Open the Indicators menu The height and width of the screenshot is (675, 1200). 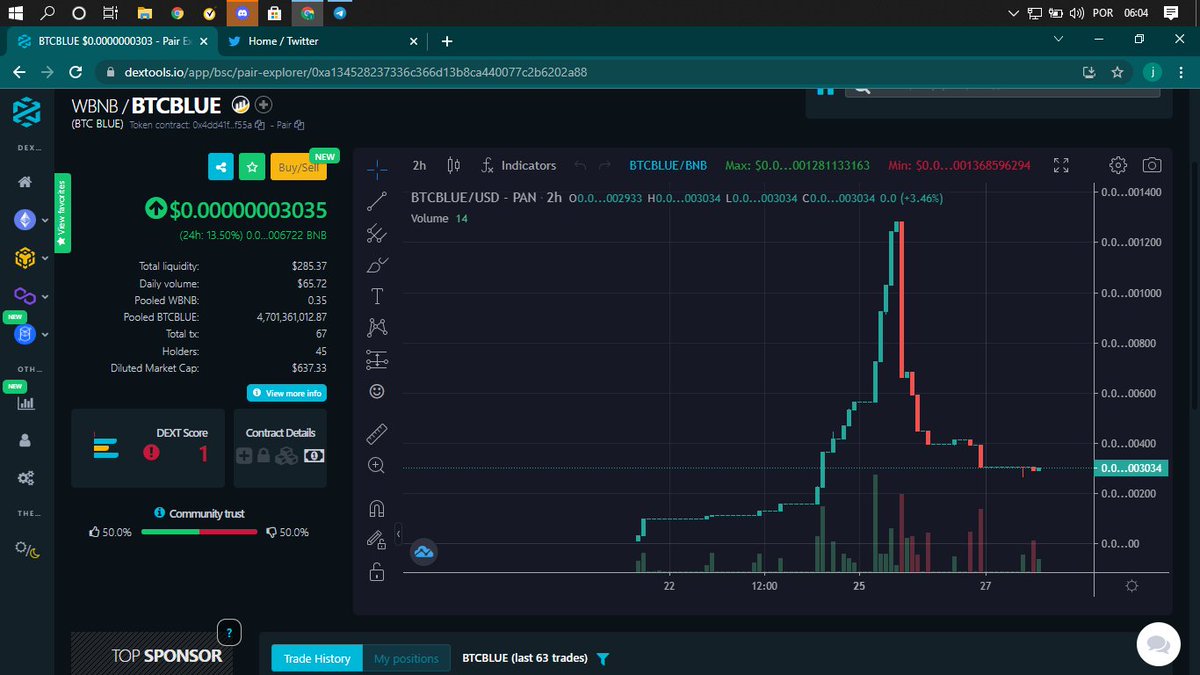tap(518, 165)
